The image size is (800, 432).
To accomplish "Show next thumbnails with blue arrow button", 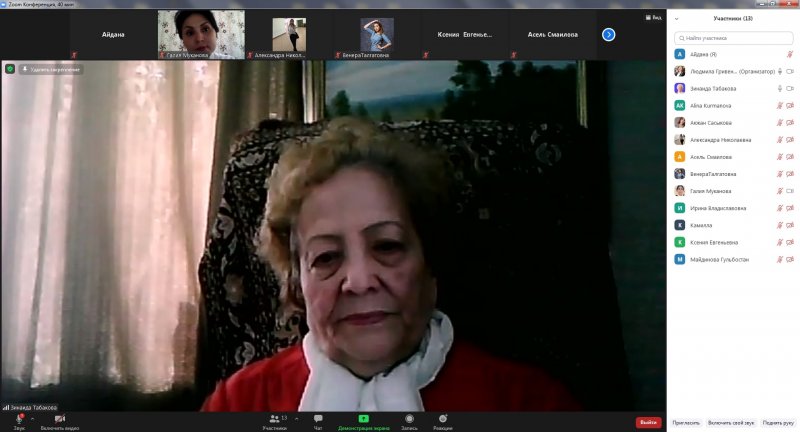I will click(x=608, y=35).
